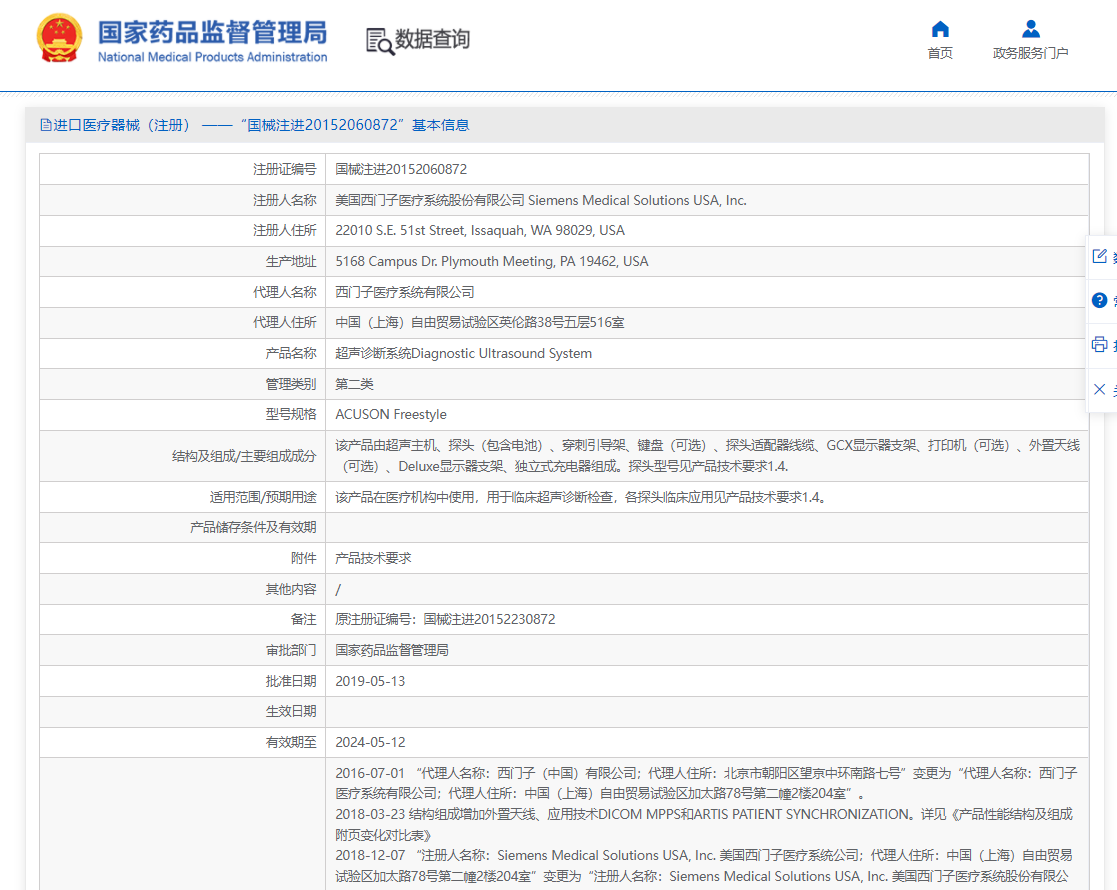Image resolution: width=1117 pixels, height=890 pixels.
Task: Open the 政务服务门户 navigation label
Action: pos(1031,53)
